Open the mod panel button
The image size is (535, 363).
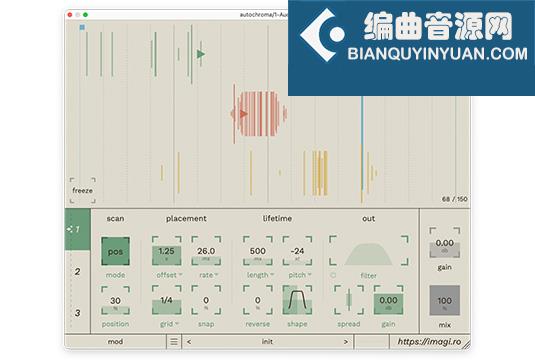(x=115, y=342)
